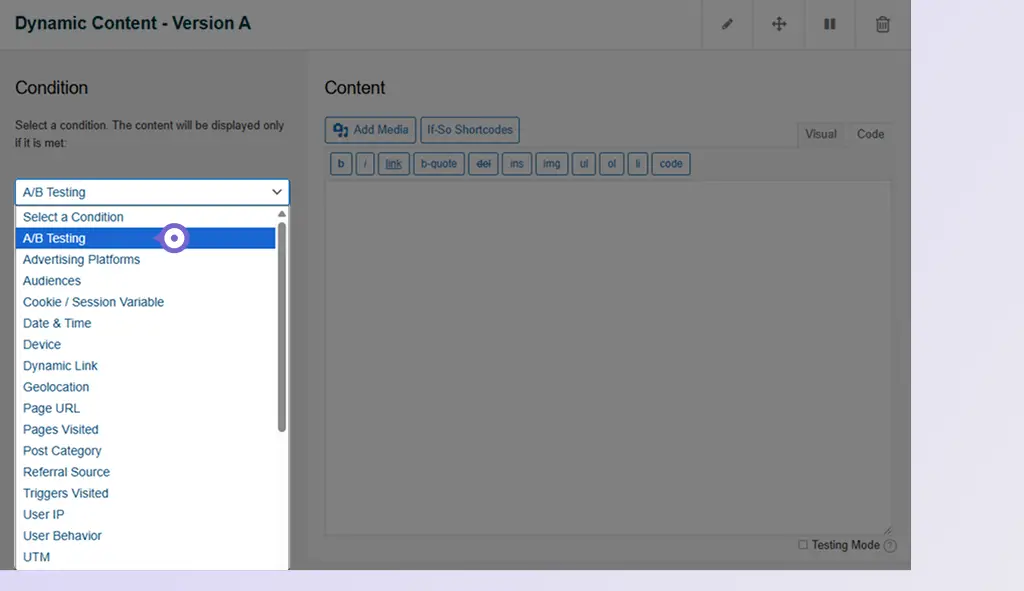The width and height of the screenshot is (1024, 591).
Task: Click the li list item button
Action: [x=638, y=164]
